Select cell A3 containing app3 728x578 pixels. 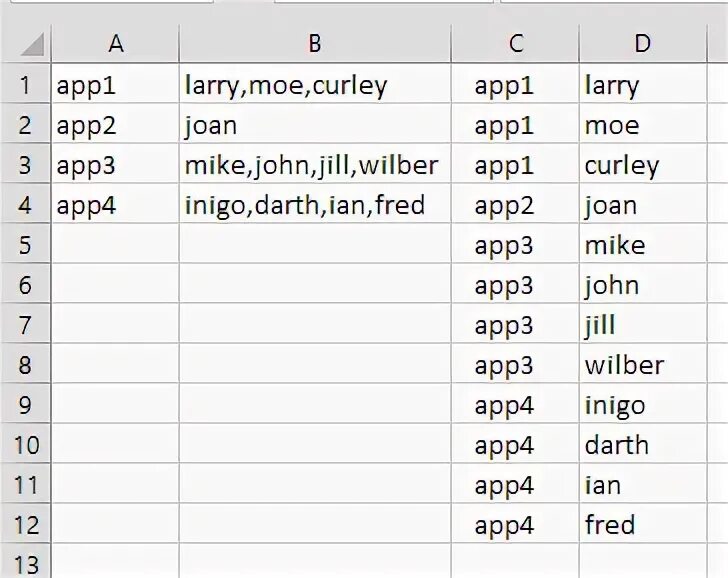pyautogui.click(x=115, y=166)
